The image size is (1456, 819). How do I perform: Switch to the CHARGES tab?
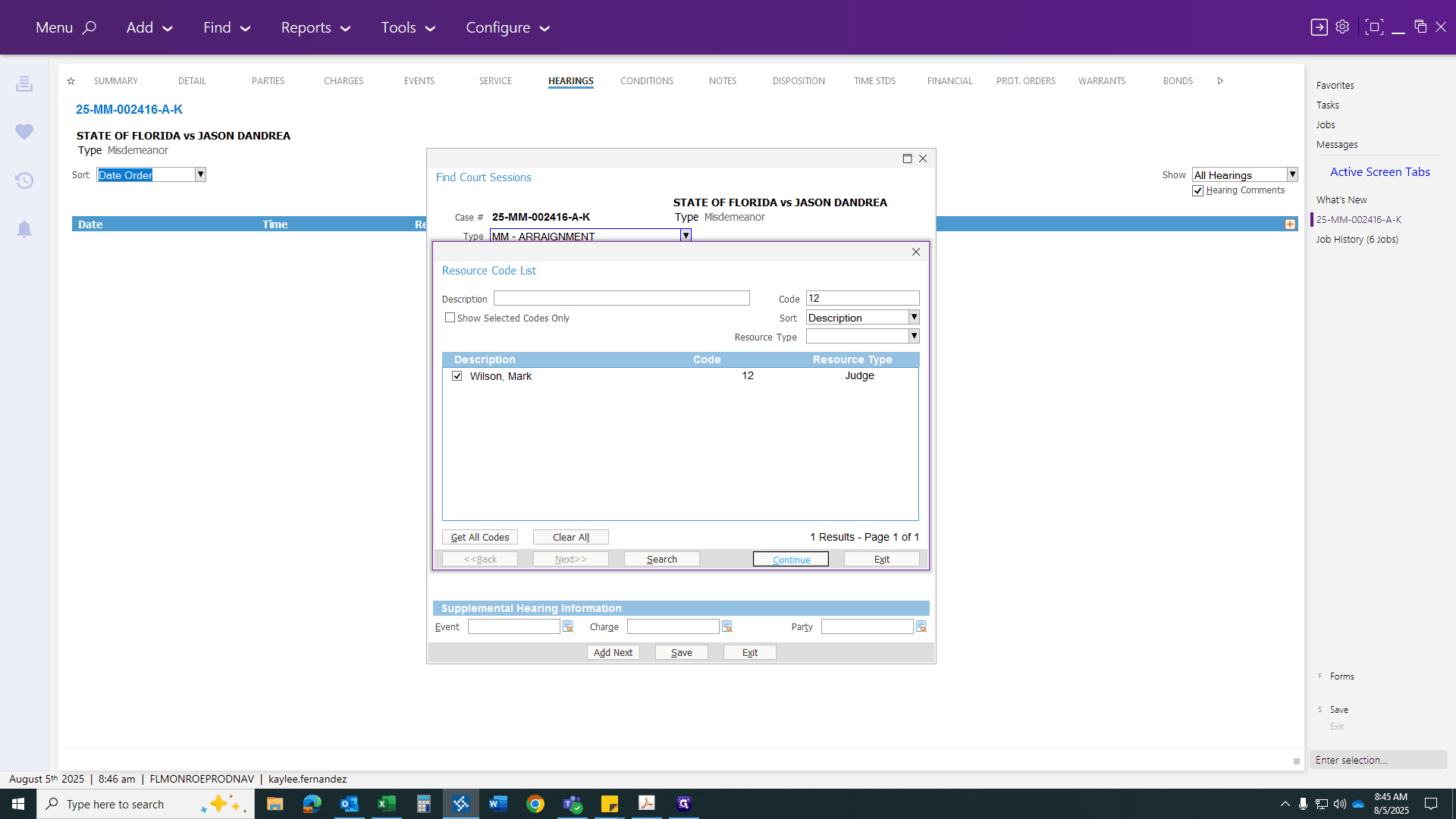point(344,81)
